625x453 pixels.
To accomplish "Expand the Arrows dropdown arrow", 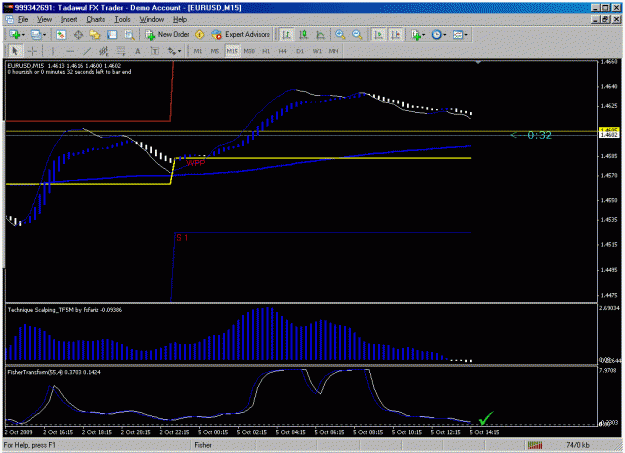I will pyautogui.click(x=179, y=51).
